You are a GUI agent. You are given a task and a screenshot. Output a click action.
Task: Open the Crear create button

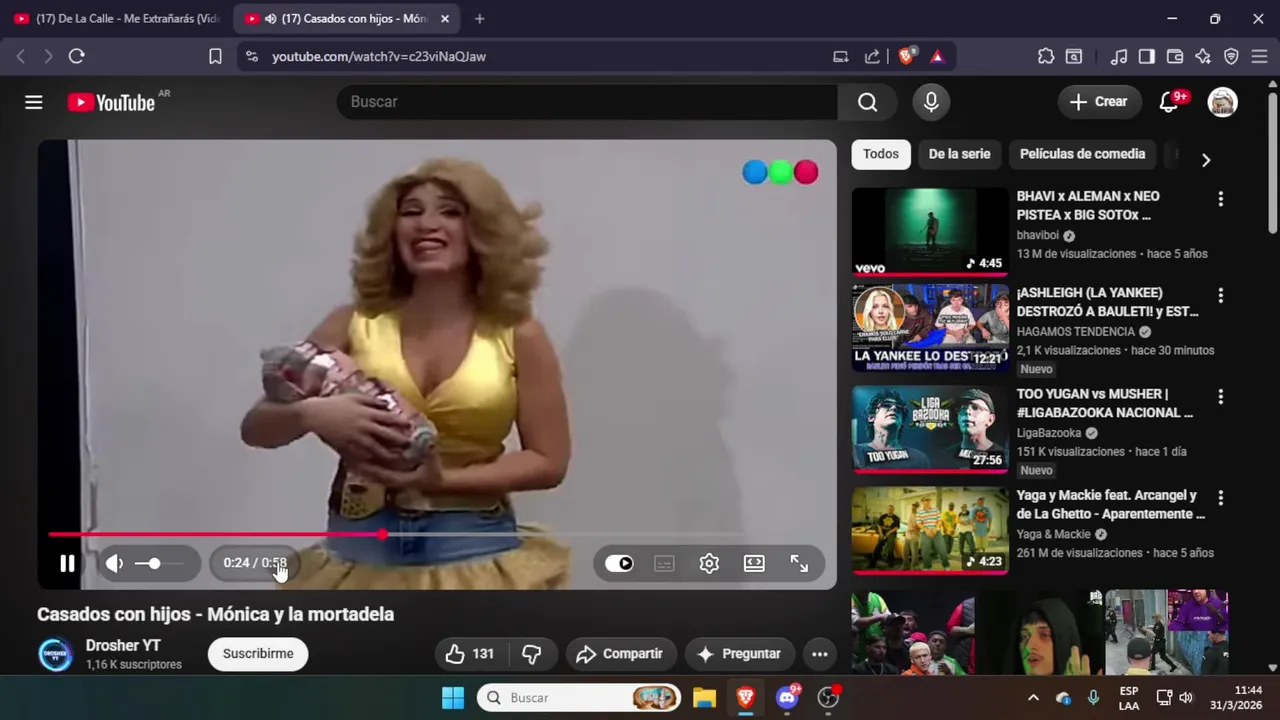point(1098,102)
